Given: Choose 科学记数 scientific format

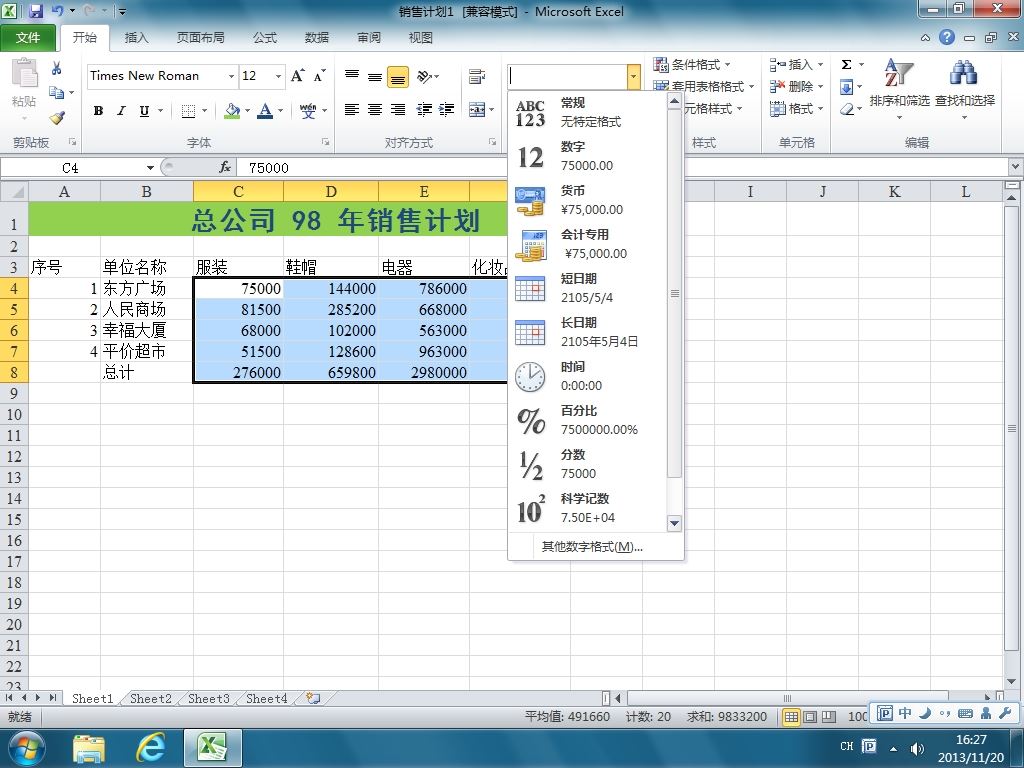Looking at the screenshot, I should [x=588, y=509].
